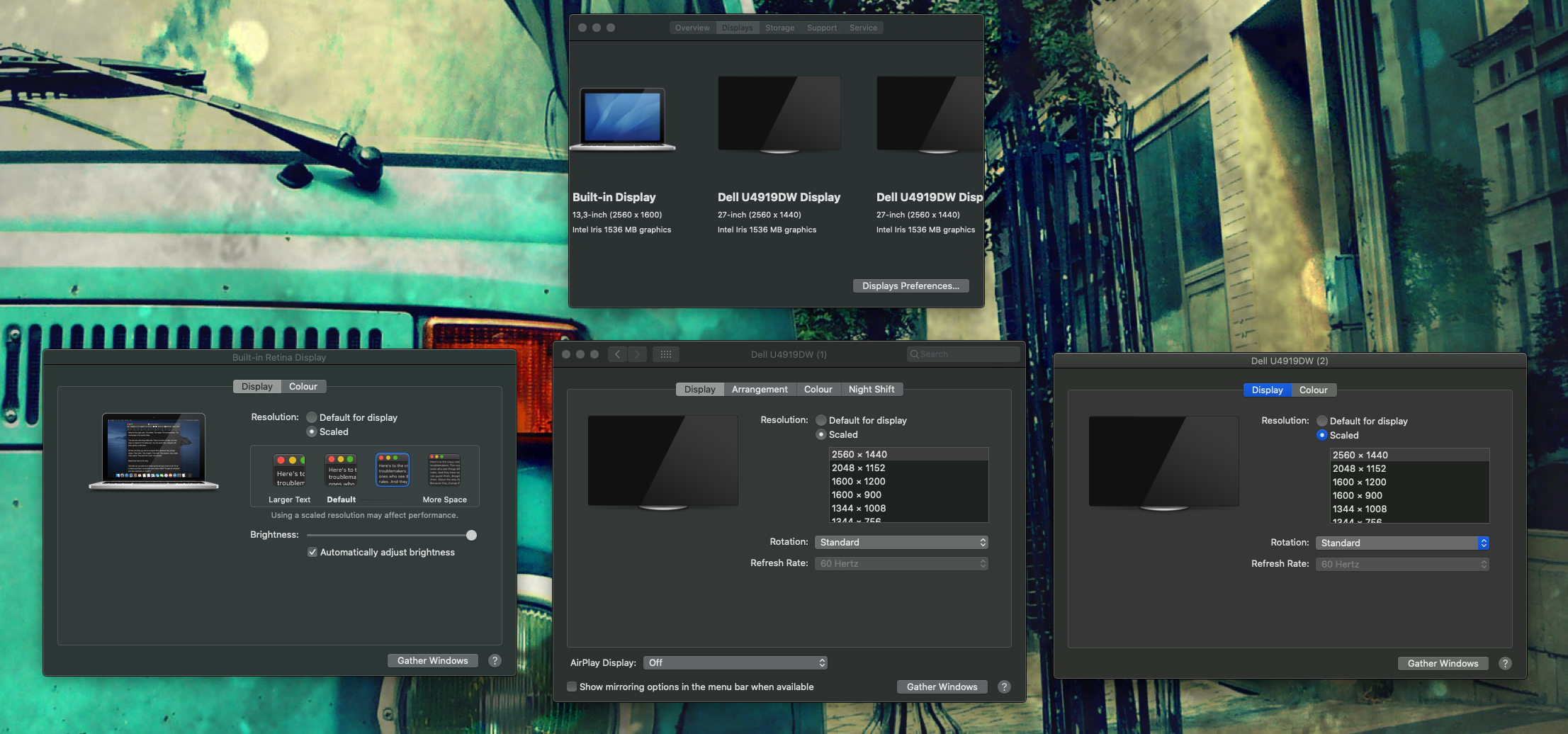This screenshot has width=1568, height=734.
Task: Choose the More Space scaling thumbnail
Action: 444,470
